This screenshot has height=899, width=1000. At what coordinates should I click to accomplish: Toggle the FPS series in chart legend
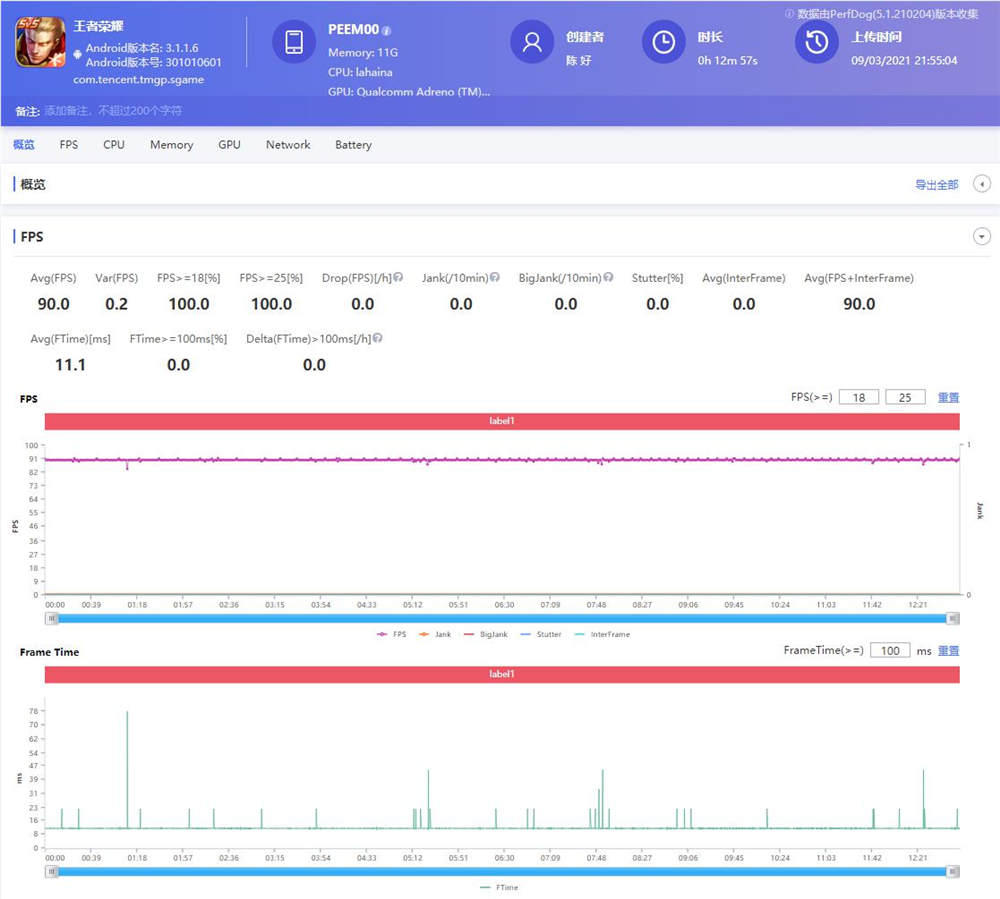[392, 634]
